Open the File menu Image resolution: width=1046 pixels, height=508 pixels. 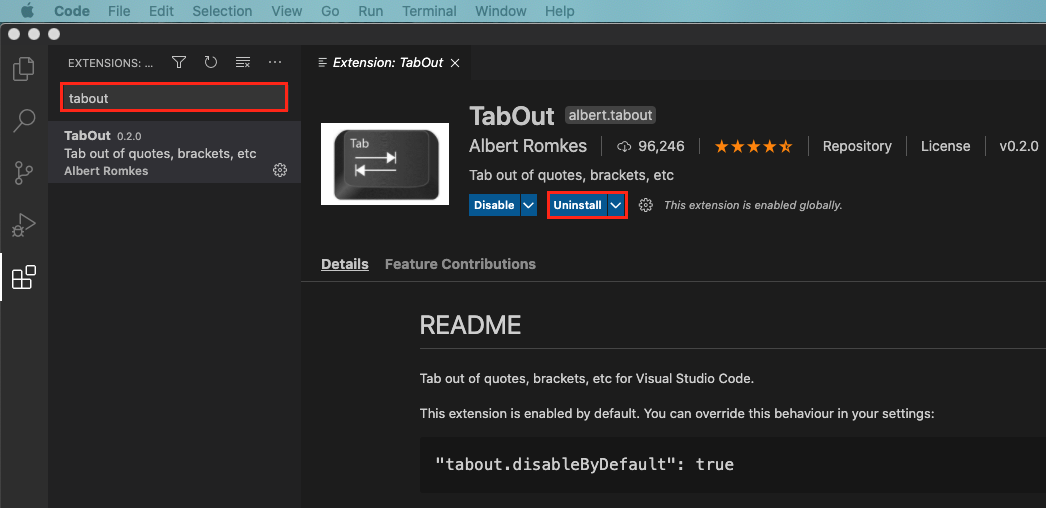coord(119,11)
